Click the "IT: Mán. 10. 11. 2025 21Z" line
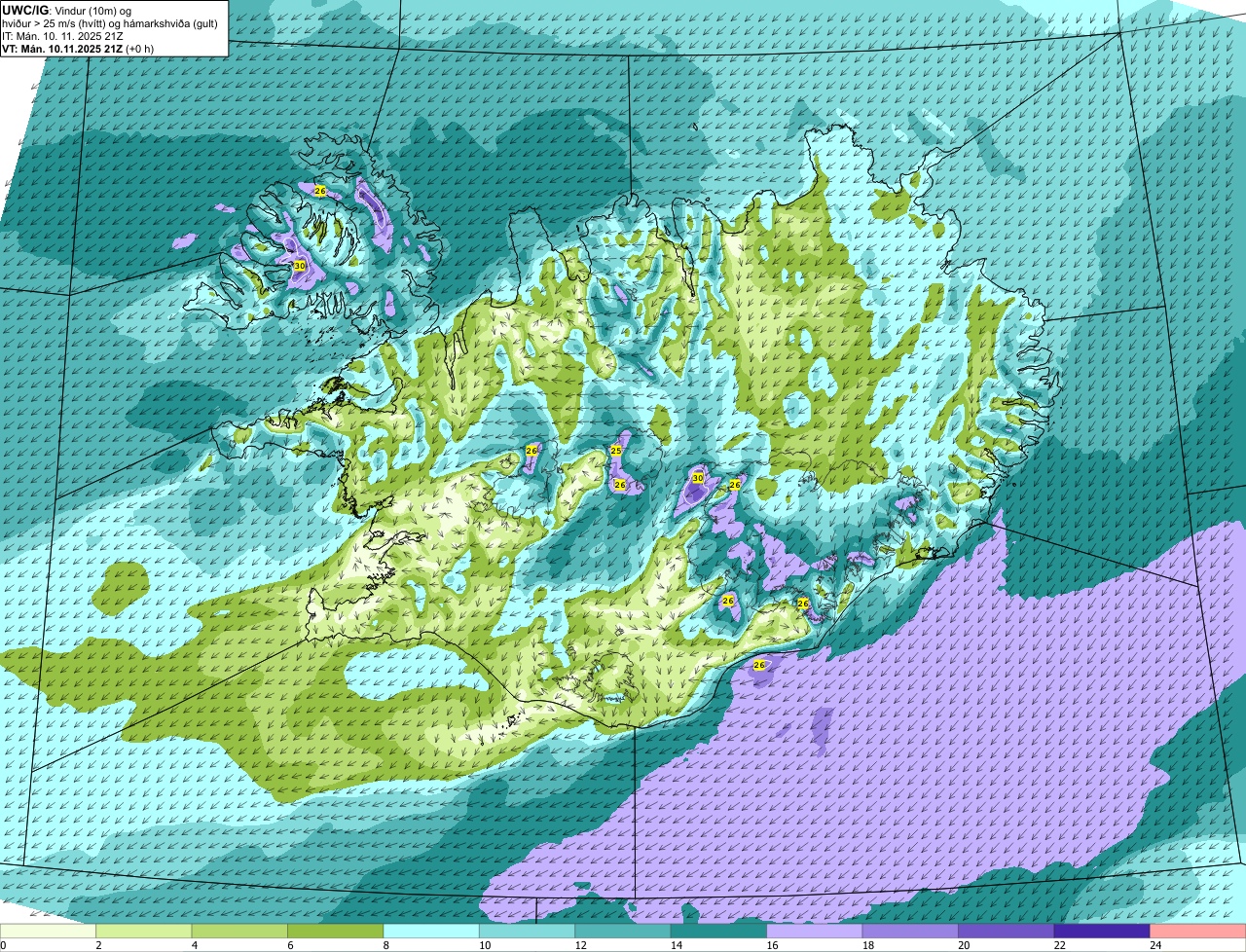Screen dimensions: 1246x952 tap(61, 35)
